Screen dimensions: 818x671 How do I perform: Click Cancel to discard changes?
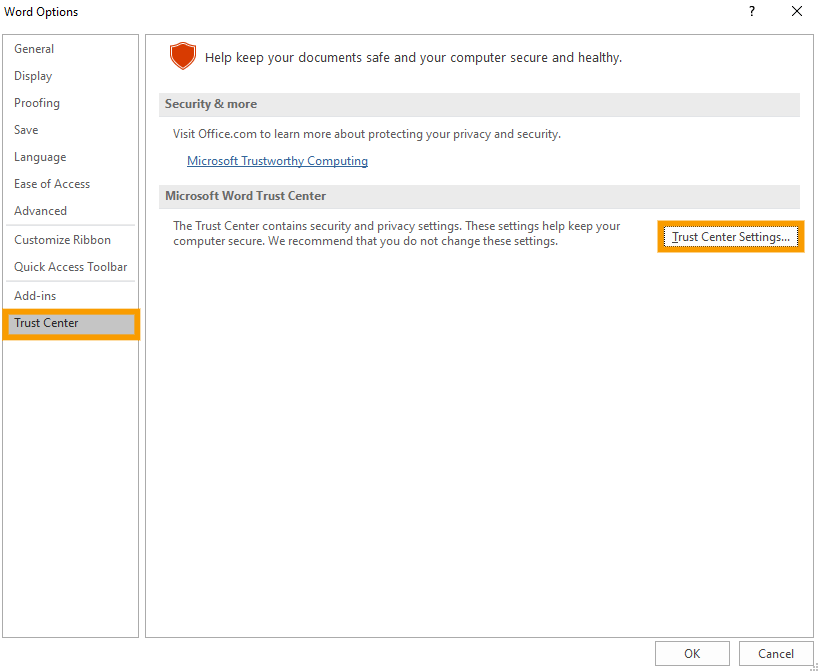(775, 653)
